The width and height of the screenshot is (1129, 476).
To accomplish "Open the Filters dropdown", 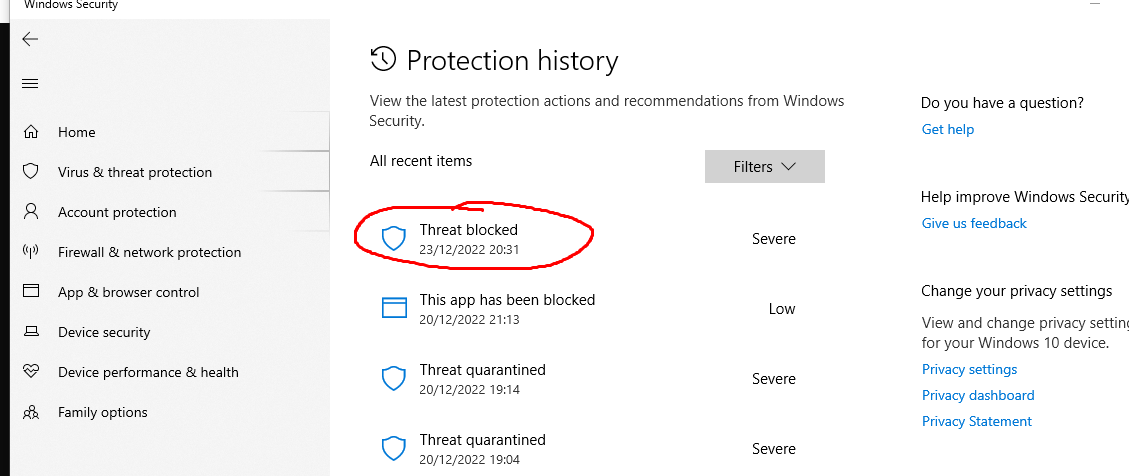I will point(765,166).
